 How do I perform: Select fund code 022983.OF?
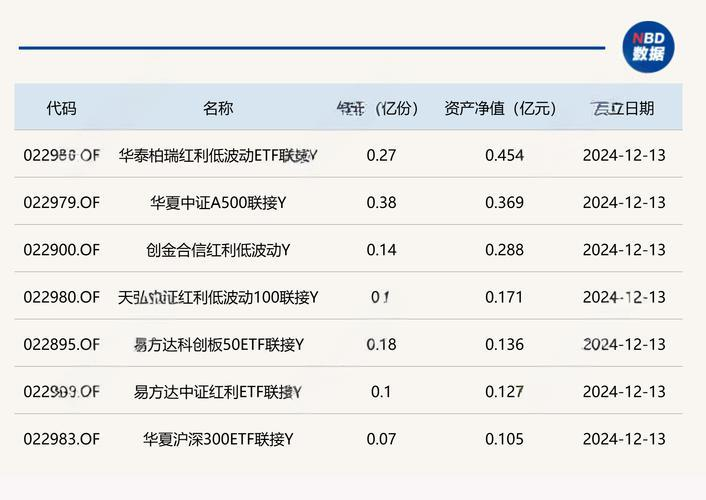(x=62, y=438)
